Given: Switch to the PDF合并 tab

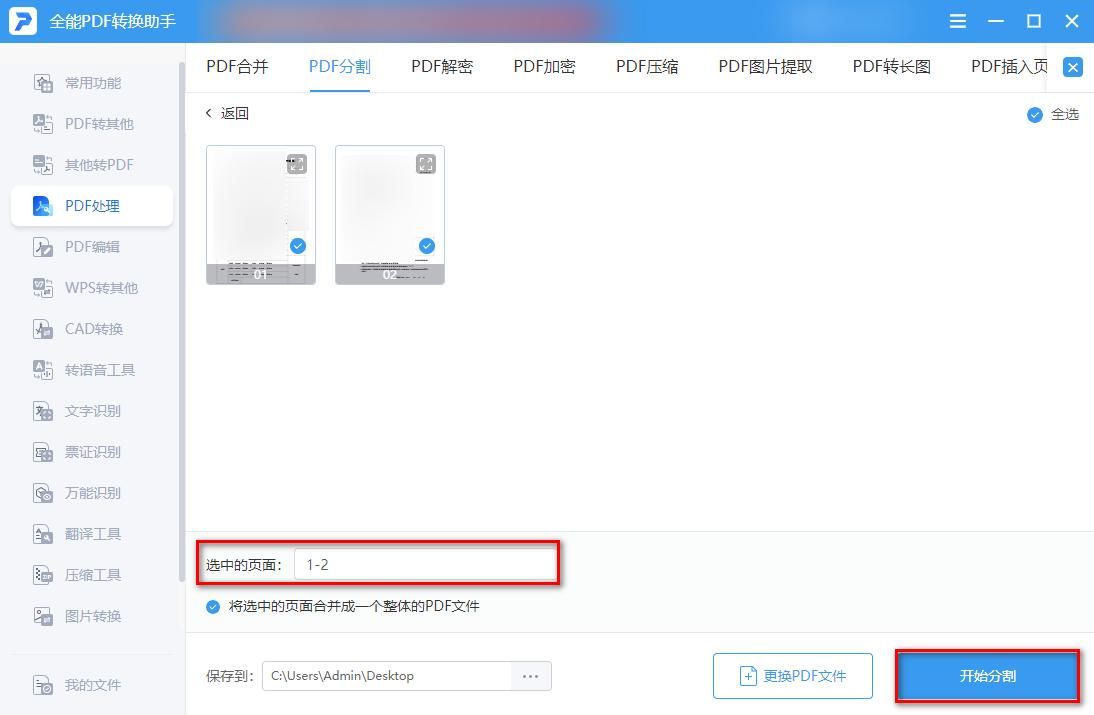Looking at the screenshot, I should (237, 67).
